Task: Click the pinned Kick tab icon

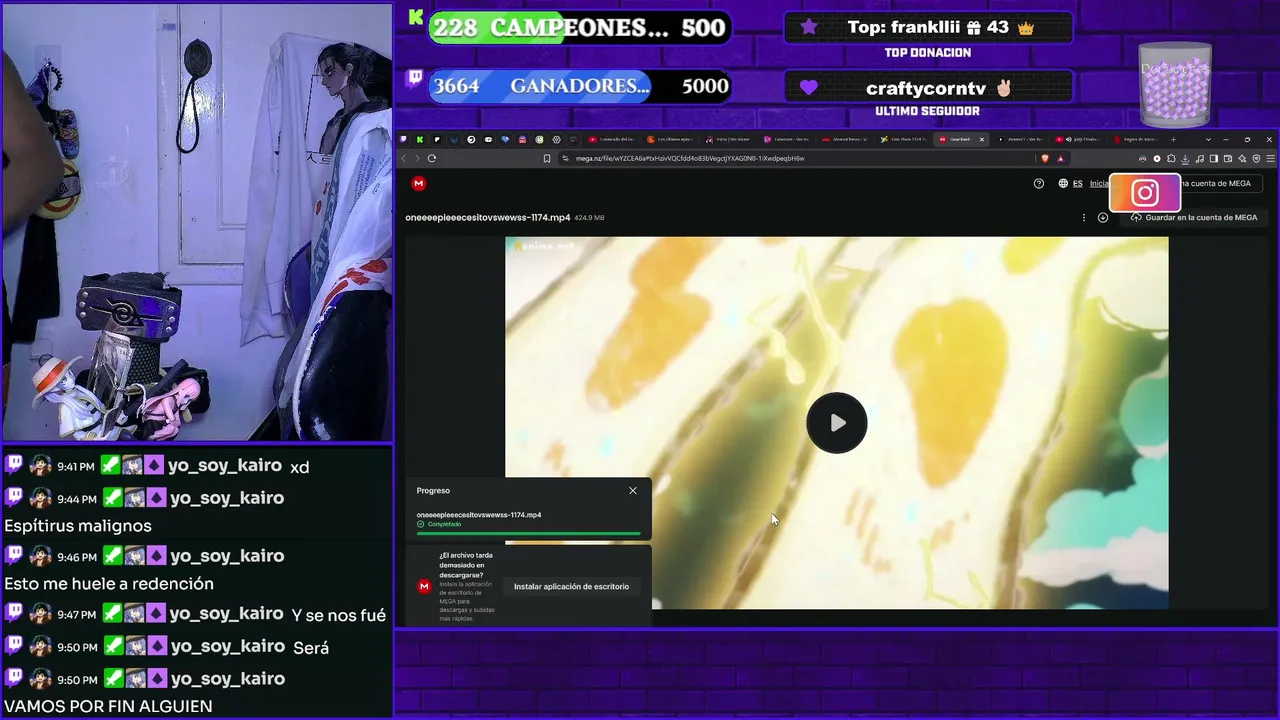Action: coord(420,139)
